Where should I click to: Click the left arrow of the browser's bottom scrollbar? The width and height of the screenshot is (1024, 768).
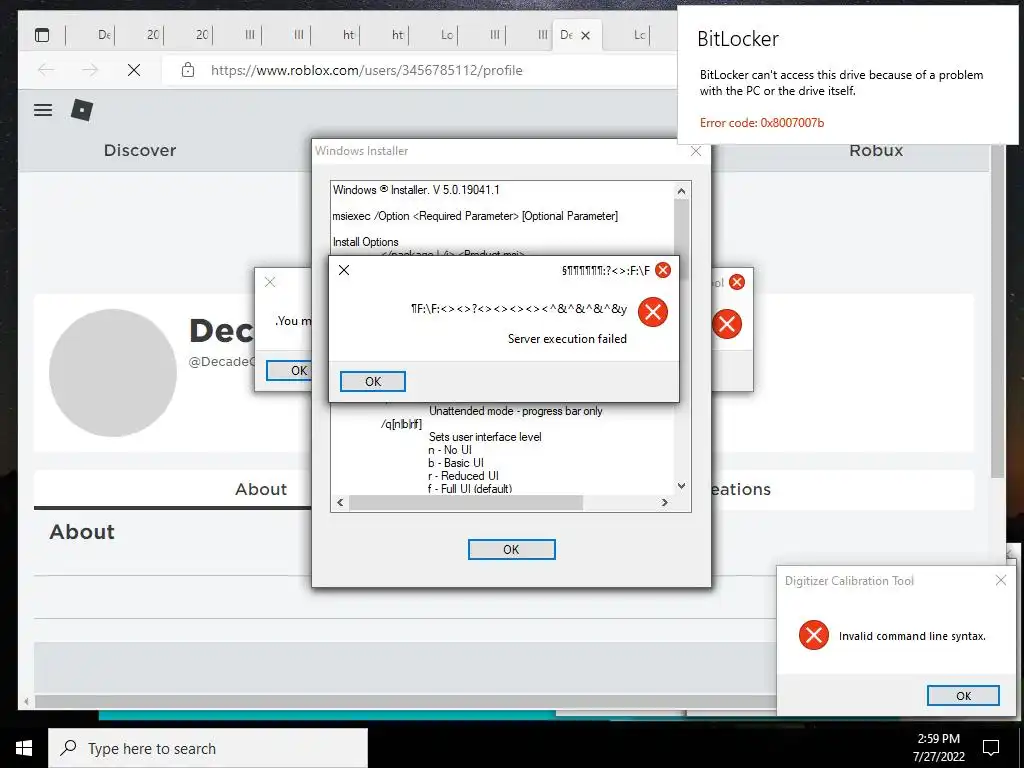[26, 702]
